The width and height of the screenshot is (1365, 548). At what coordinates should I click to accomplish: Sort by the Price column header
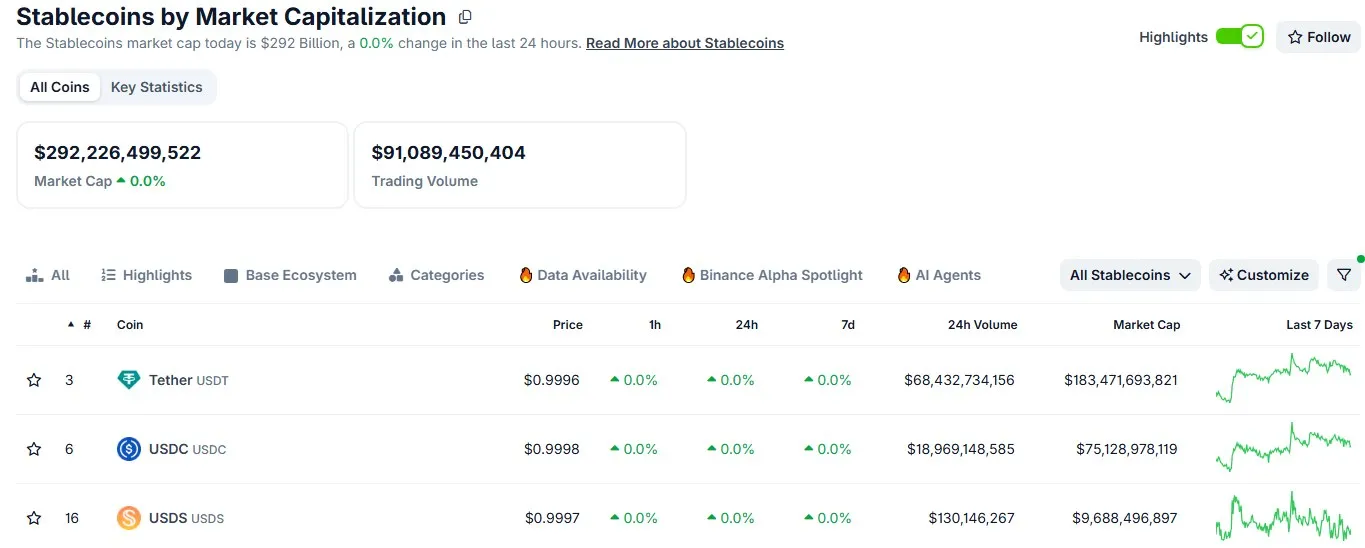567,325
